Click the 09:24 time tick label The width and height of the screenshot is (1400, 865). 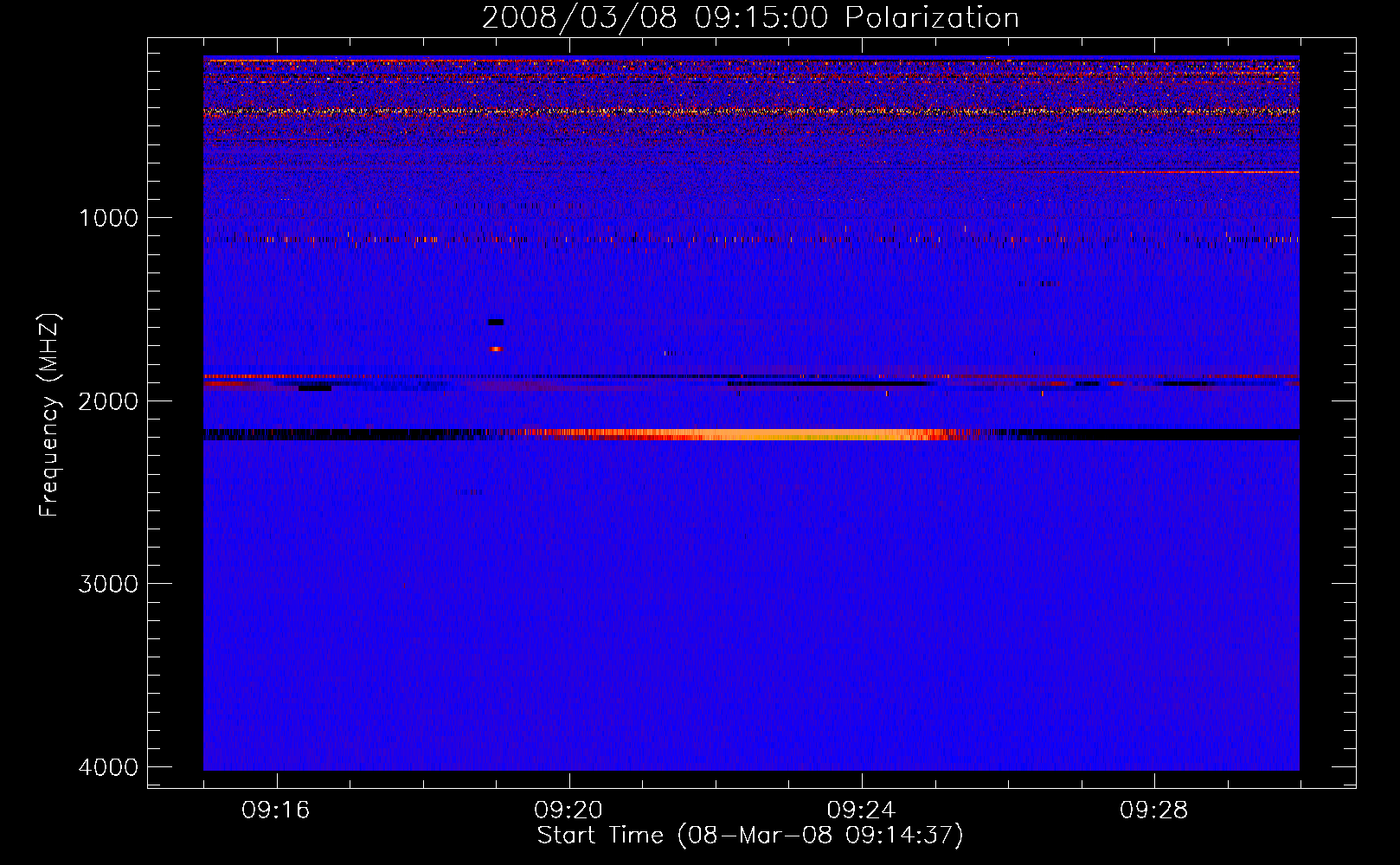coord(861,811)
